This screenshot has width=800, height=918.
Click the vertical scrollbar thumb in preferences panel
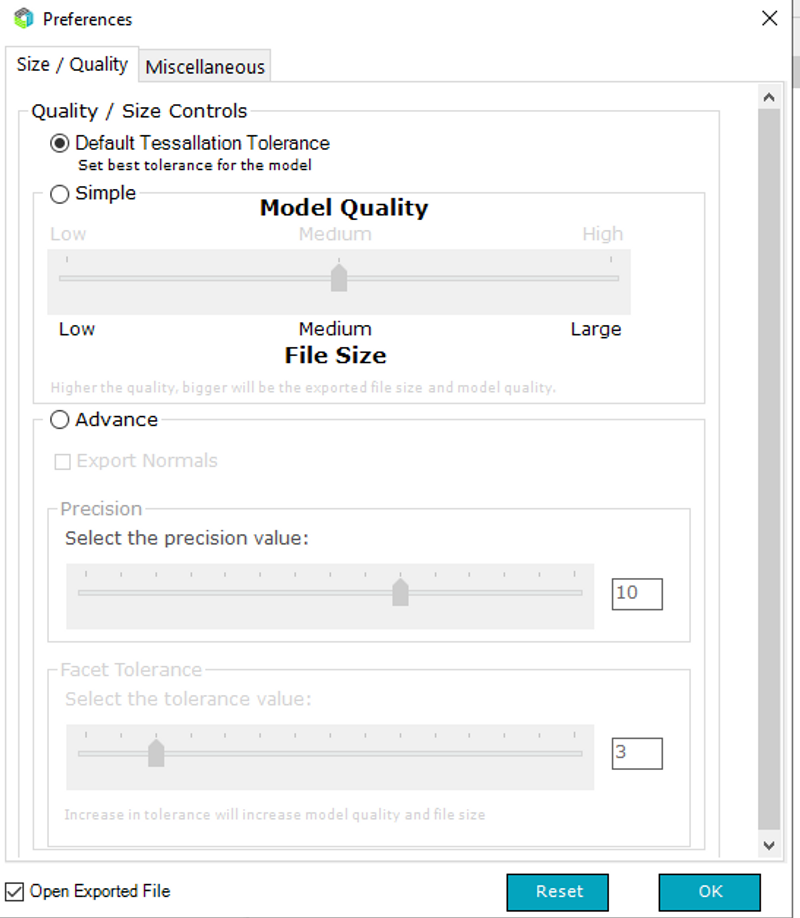click(x=769, y=470)
